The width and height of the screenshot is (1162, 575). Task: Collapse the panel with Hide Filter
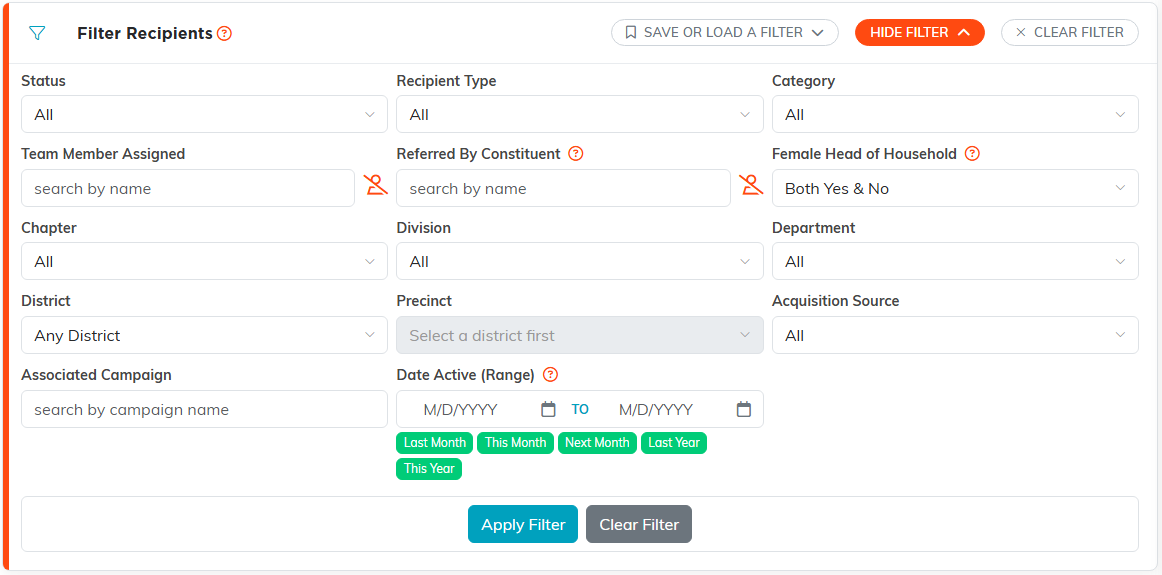click(x=920, y=33)
